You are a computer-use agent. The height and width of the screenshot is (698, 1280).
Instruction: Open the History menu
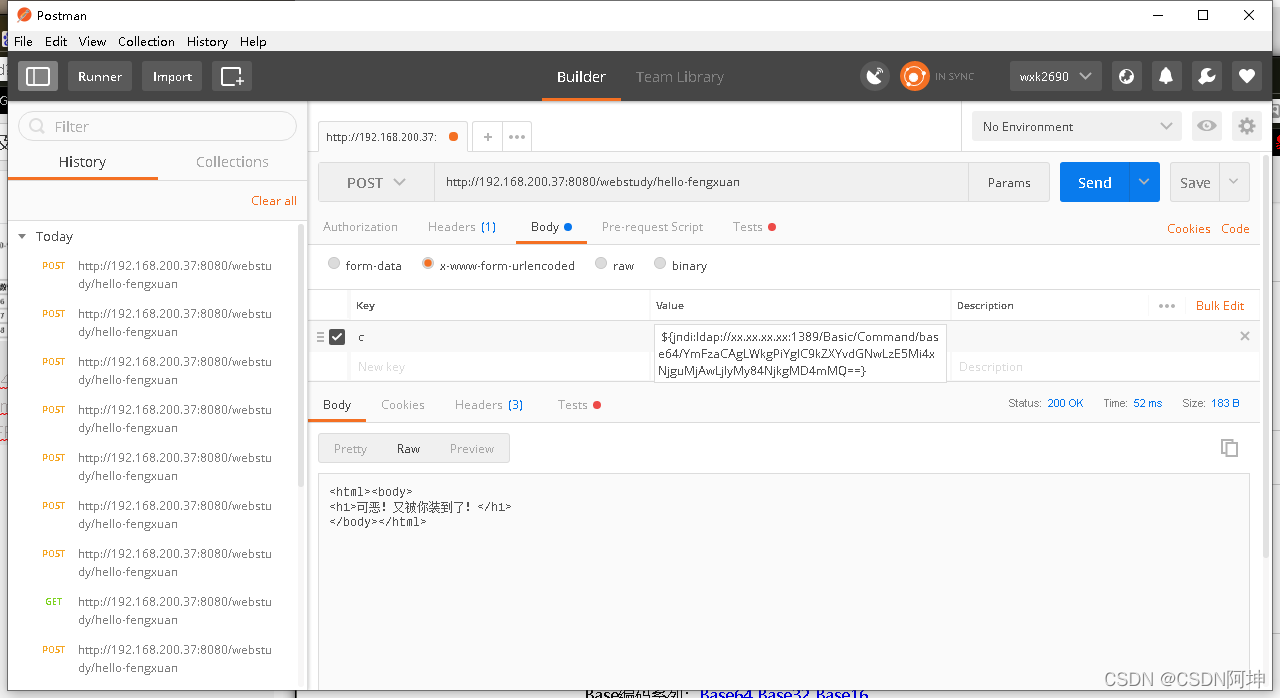click(207, 41)
